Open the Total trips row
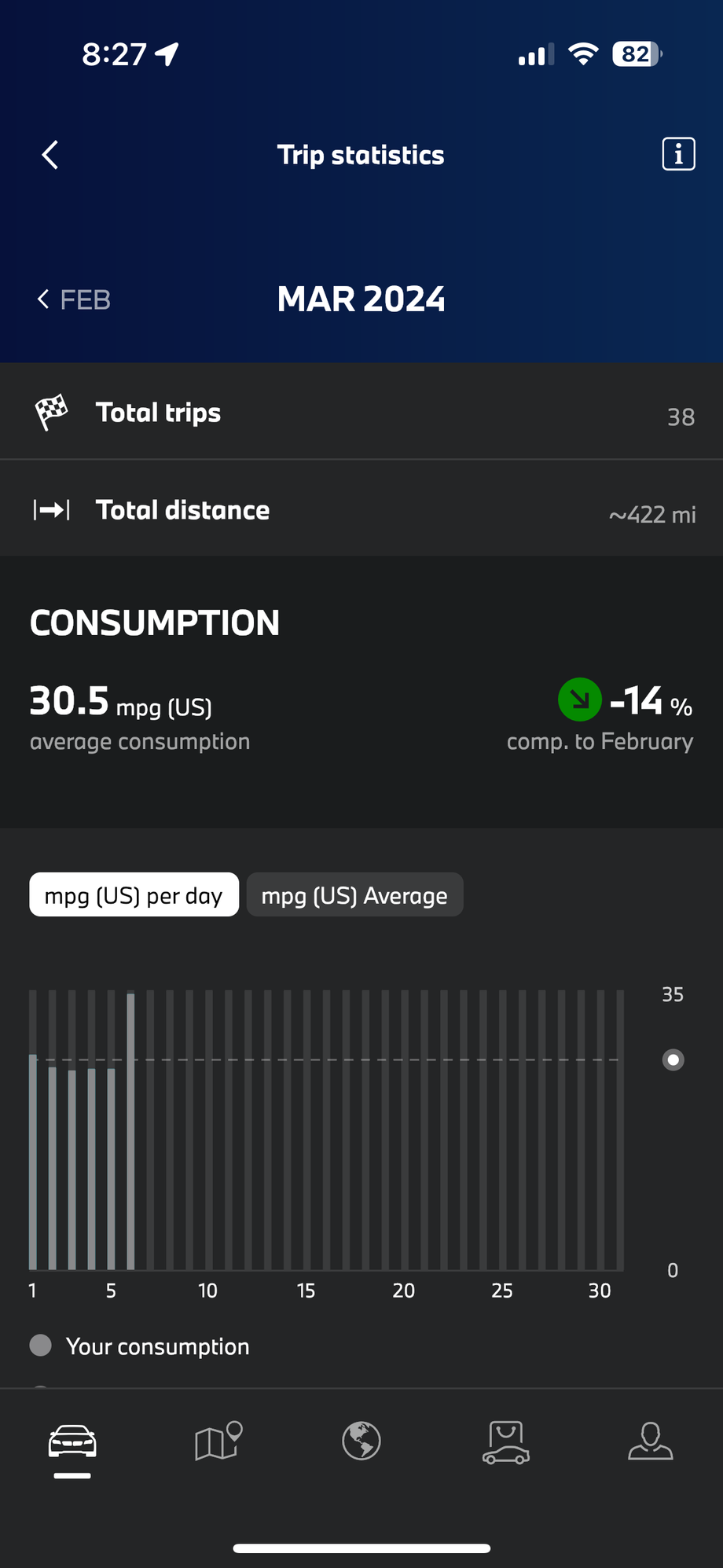 (361, 411)
